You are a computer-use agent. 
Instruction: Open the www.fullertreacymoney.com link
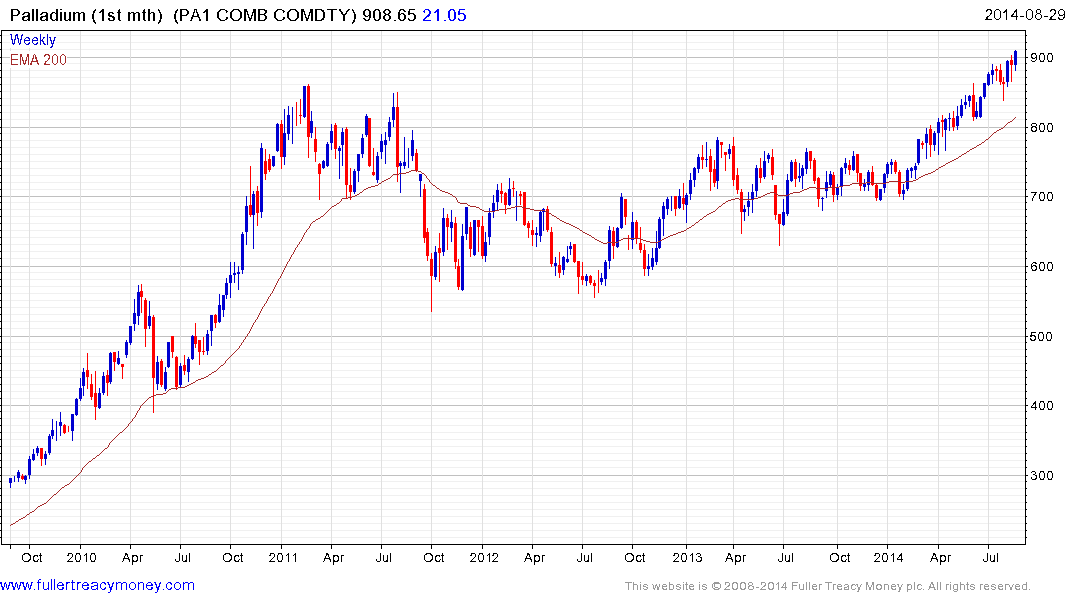pyautogui.click(x=97, y=585)
